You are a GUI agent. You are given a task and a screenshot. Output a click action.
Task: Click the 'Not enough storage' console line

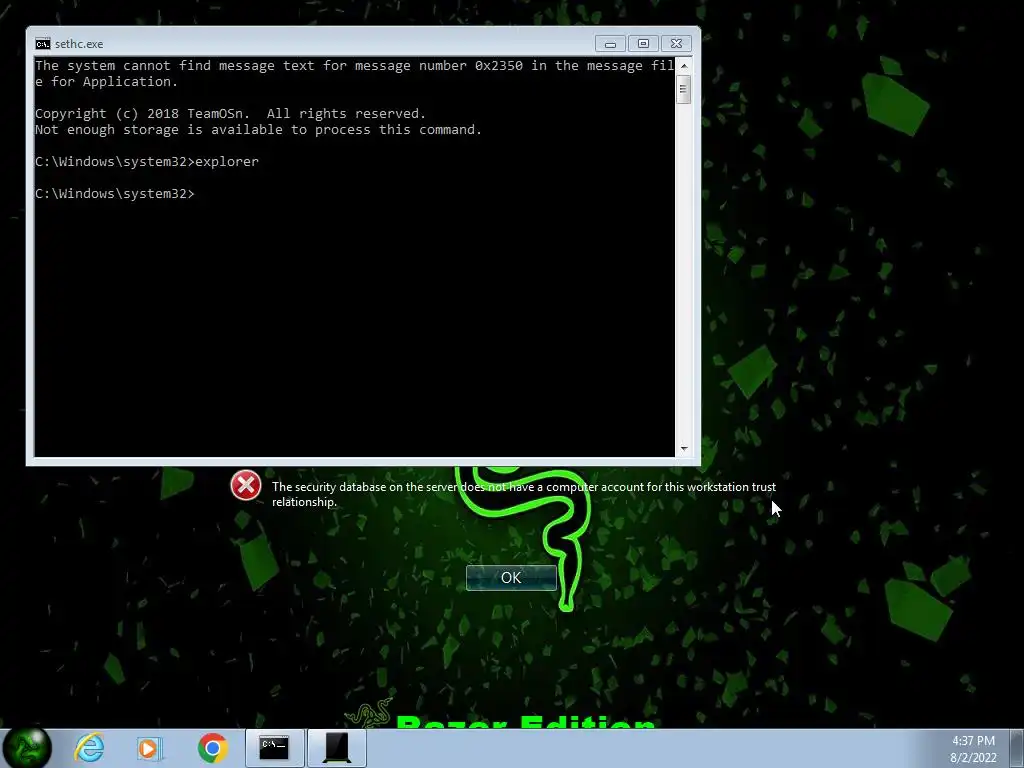[258, 129]
